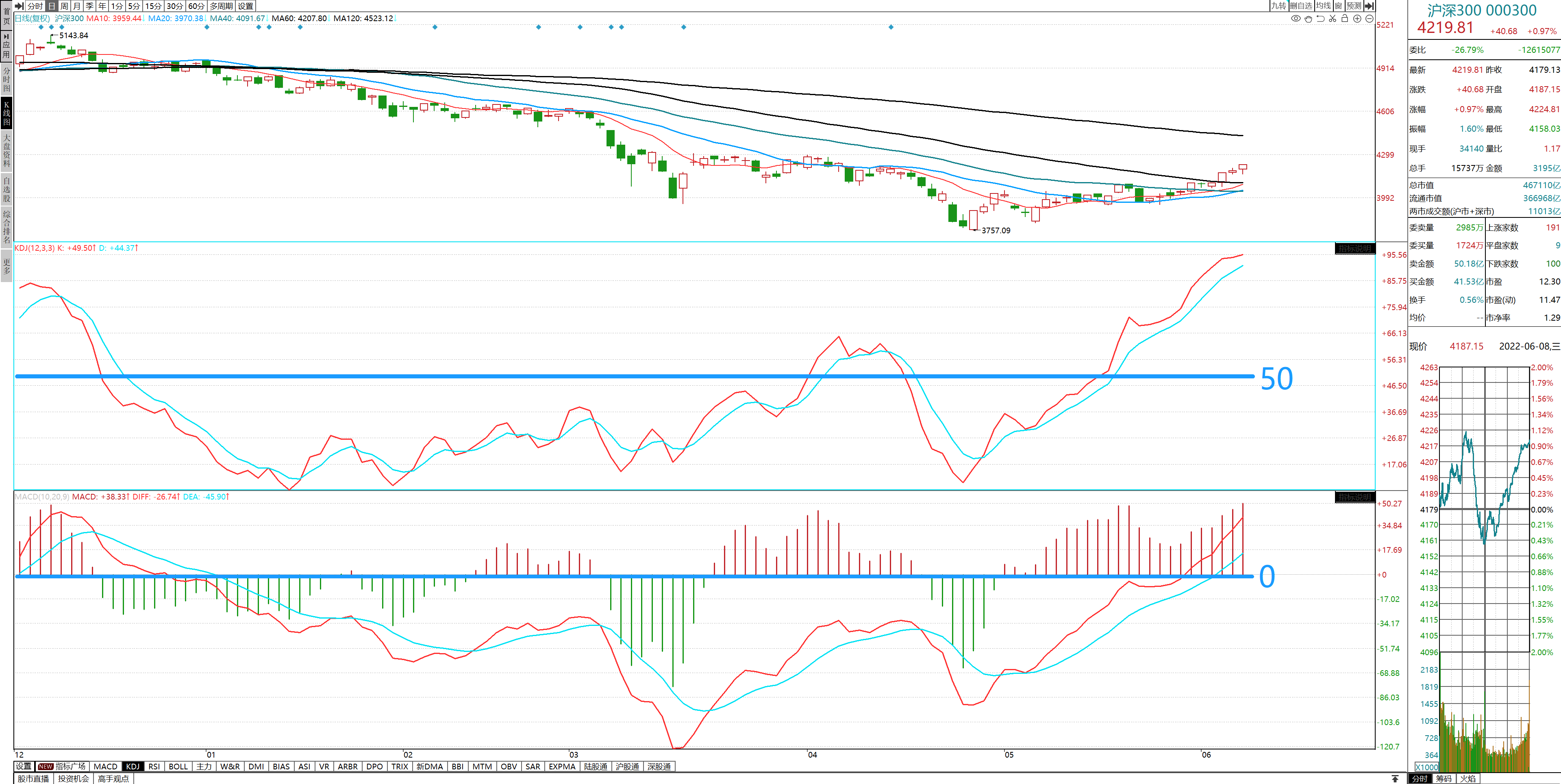Open the K线图 sidebar item
The height and width of the screenshot is (784, 1561).
pyautogui.click(x=7, y=113)
